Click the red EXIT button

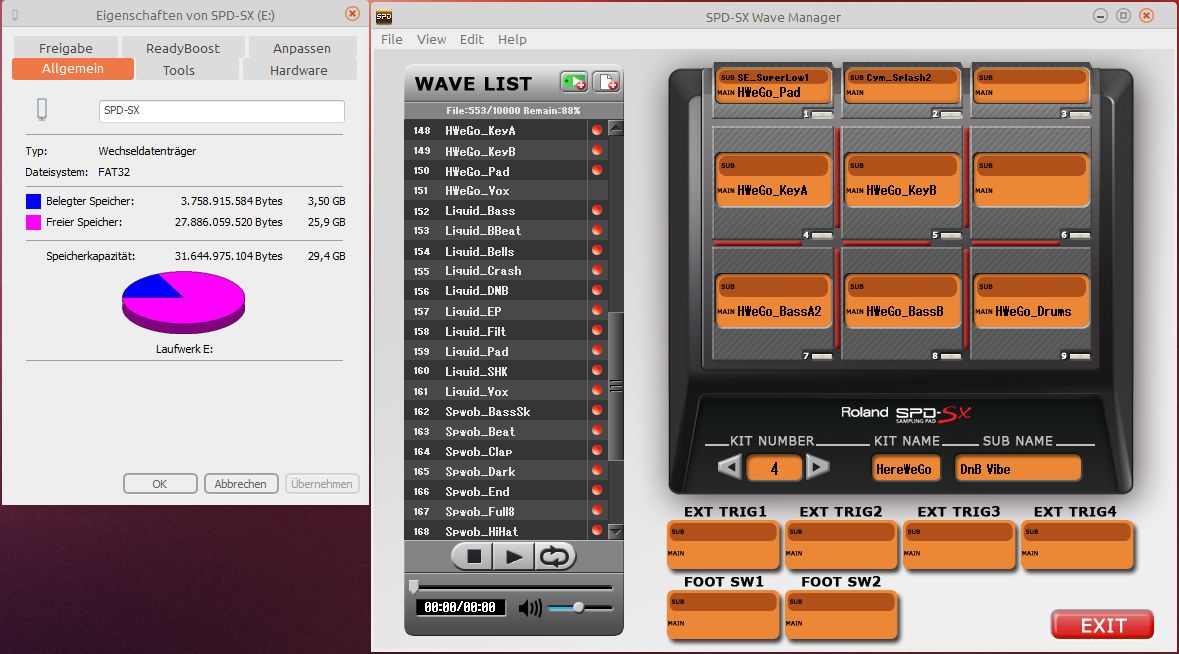1102,625
